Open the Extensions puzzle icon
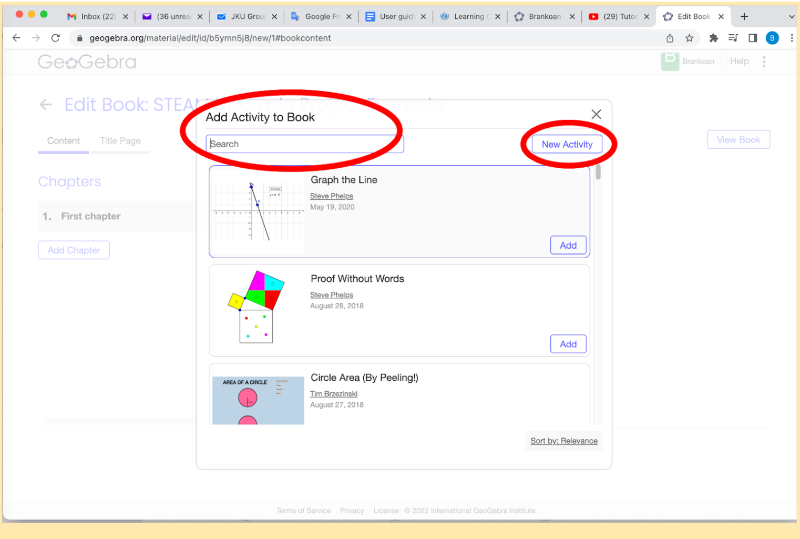Image resolution: width=800 pixels, height=539 pixels. 714,38
